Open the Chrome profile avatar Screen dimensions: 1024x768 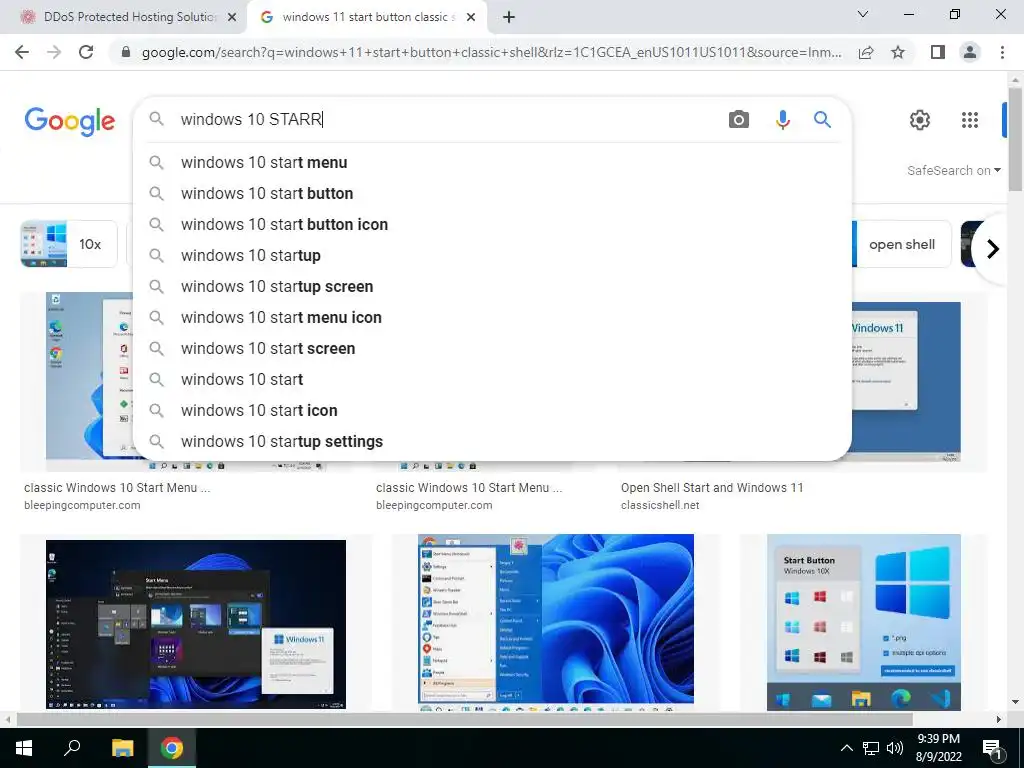[x=970, y=52]
